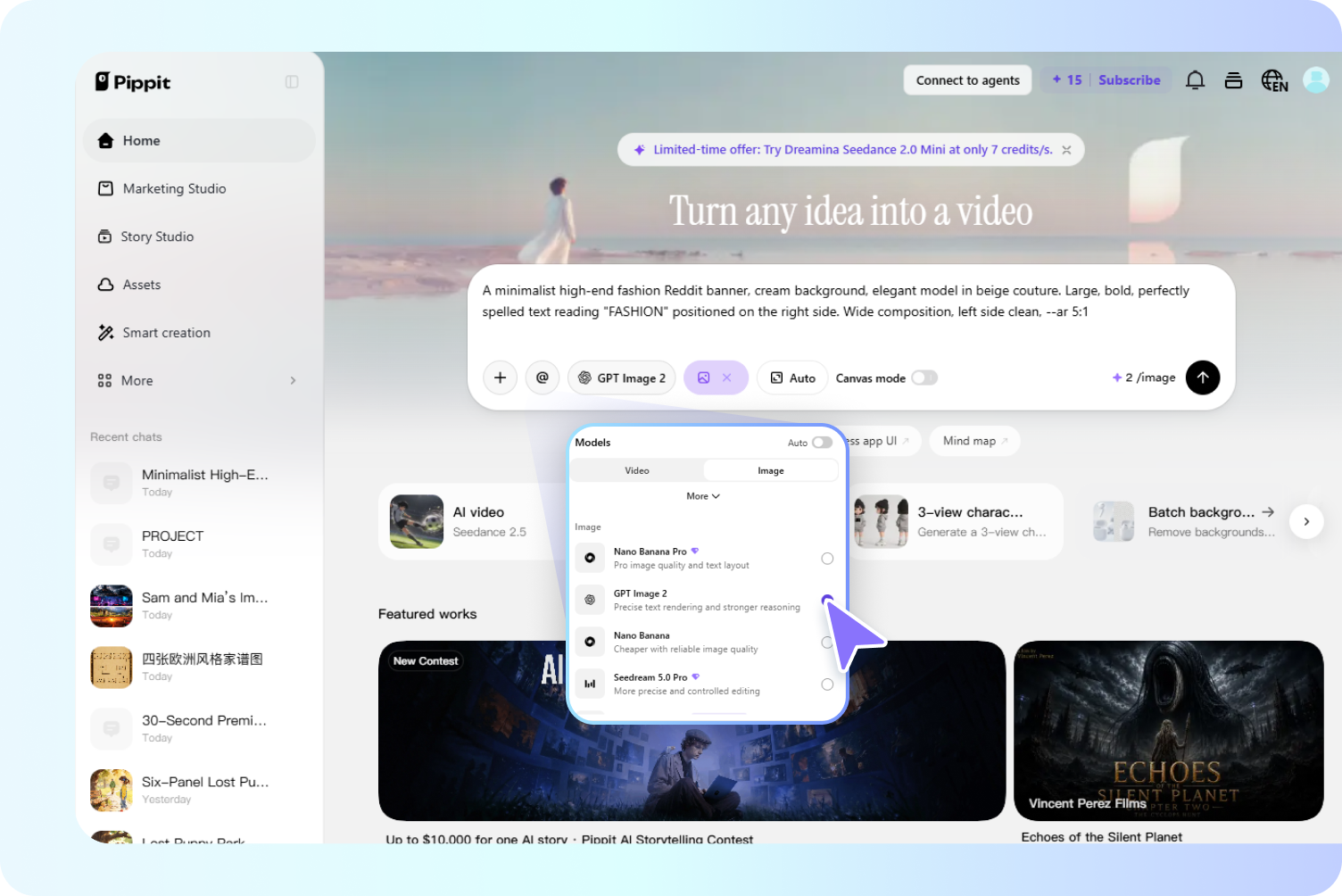1342x896 pixels.
Task: Toggle the Auto switch in Models panel
Action: (822, 443)
